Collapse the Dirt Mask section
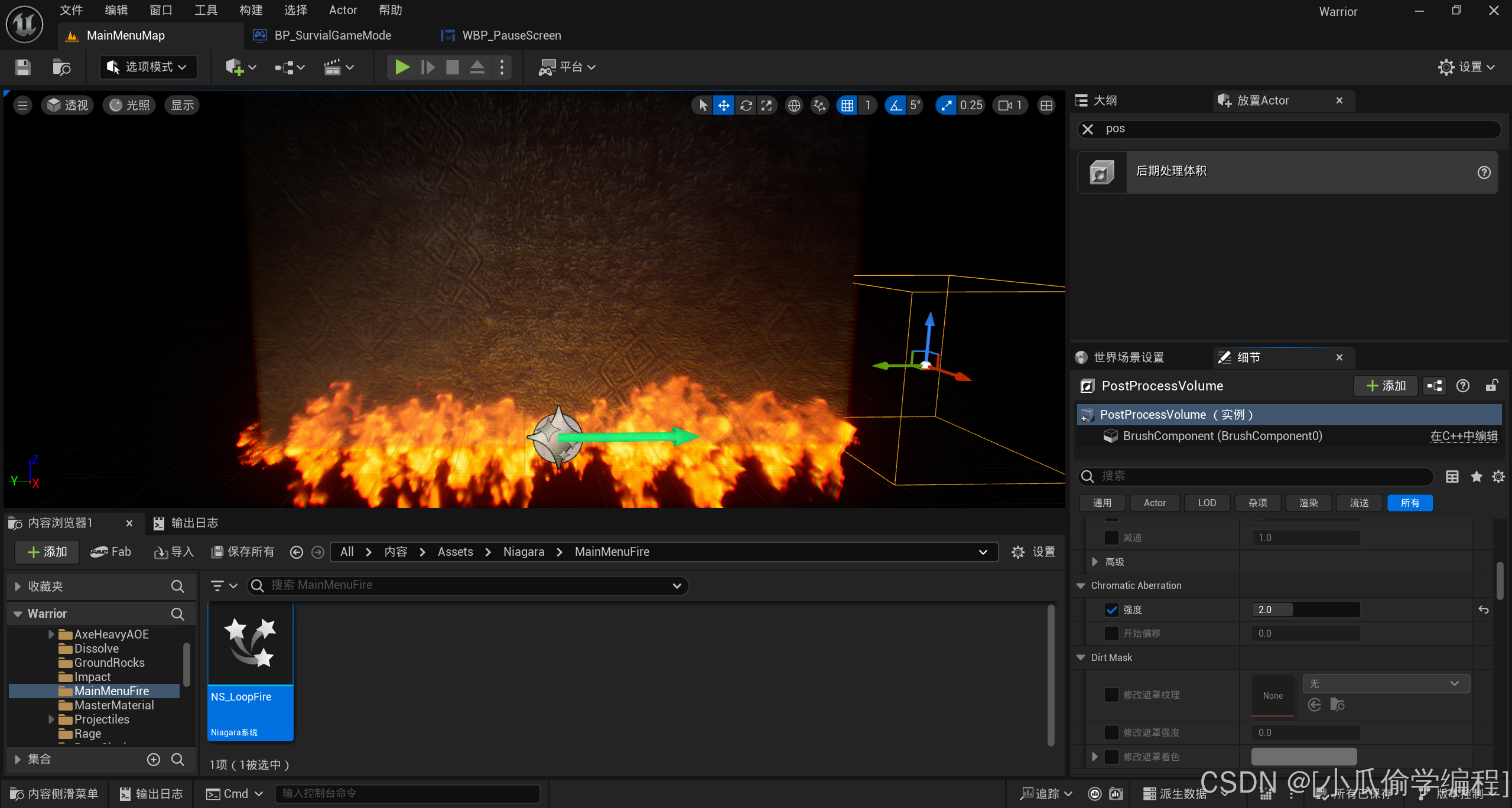 [x=1081, y=657]
